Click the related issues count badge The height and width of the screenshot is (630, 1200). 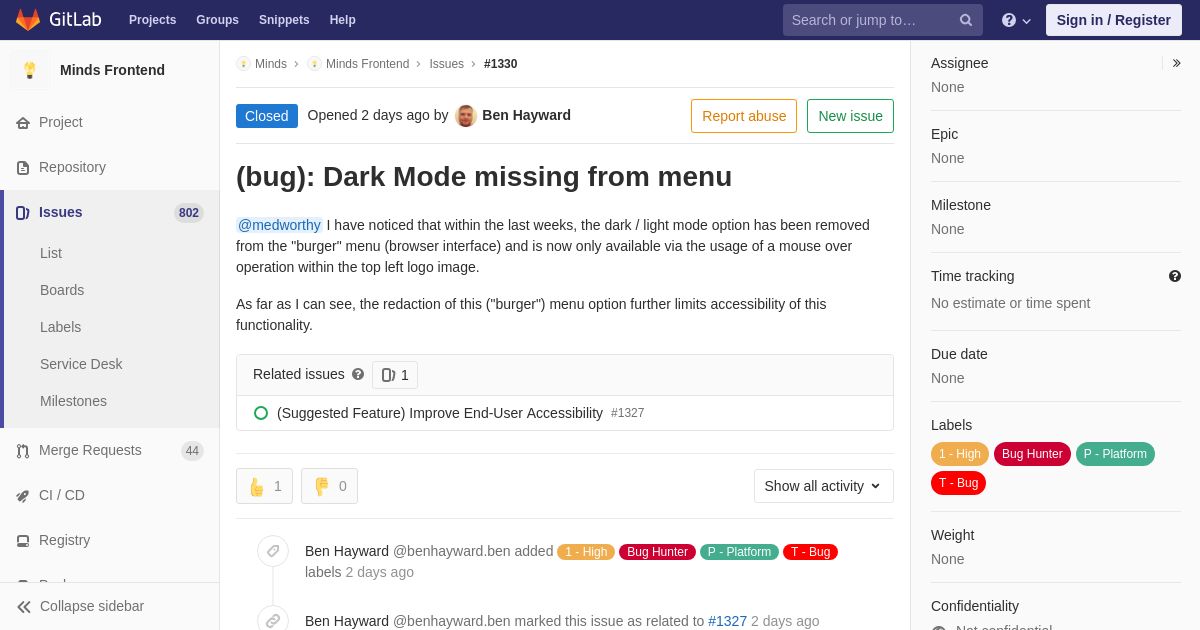click(x=395, y=375)
